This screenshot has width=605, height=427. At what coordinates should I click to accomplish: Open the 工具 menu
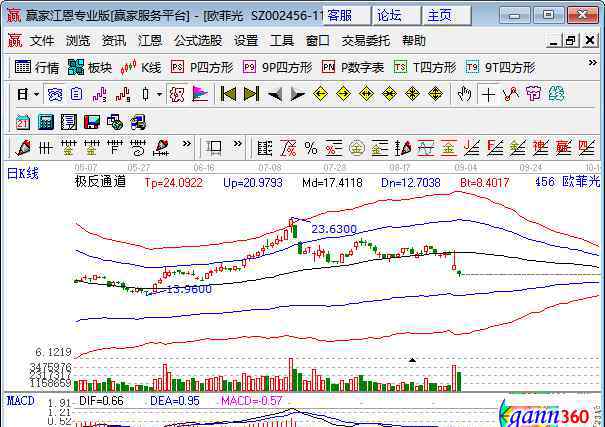282,41
